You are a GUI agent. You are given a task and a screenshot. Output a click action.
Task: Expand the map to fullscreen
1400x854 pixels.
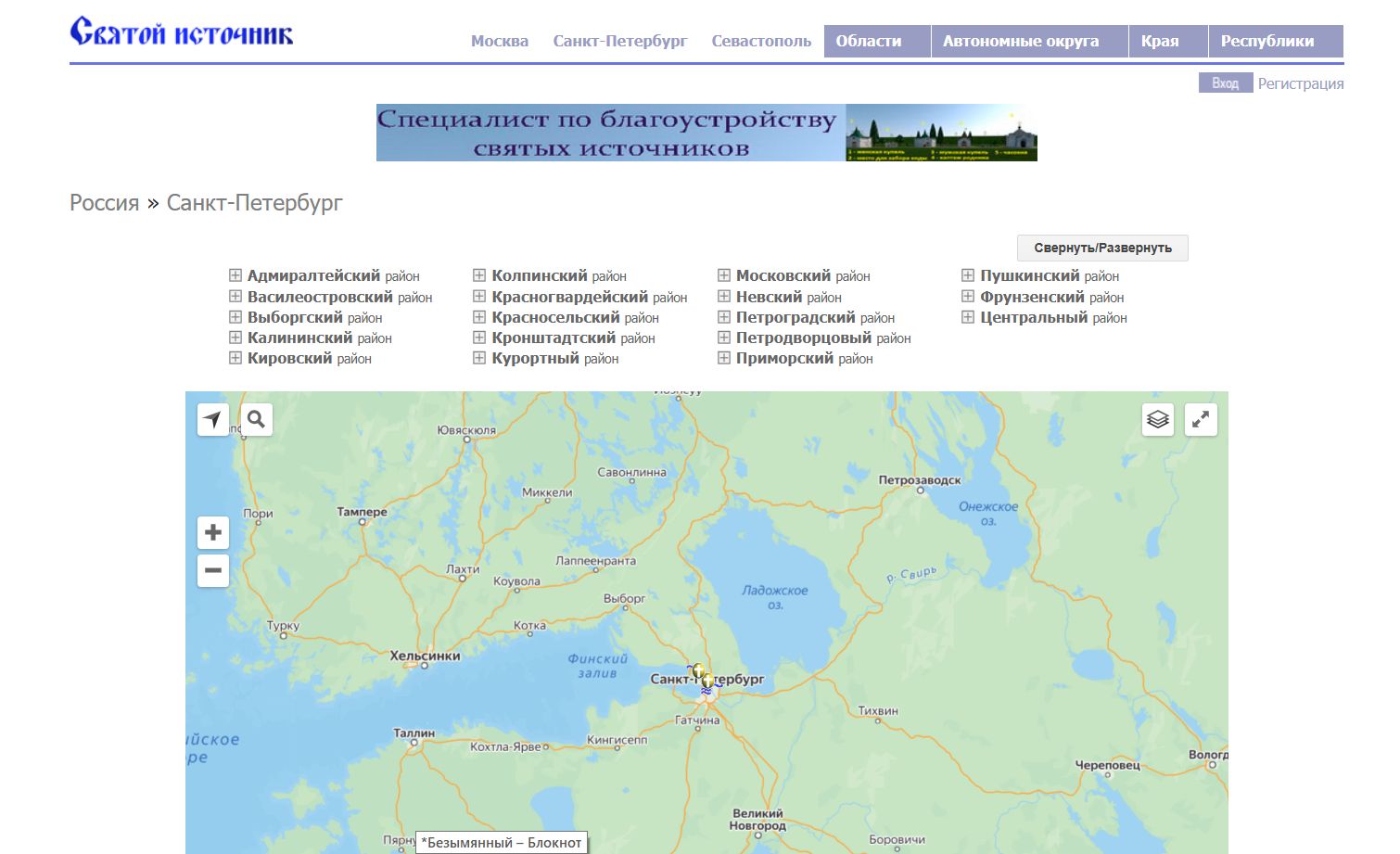point(1201,420)
